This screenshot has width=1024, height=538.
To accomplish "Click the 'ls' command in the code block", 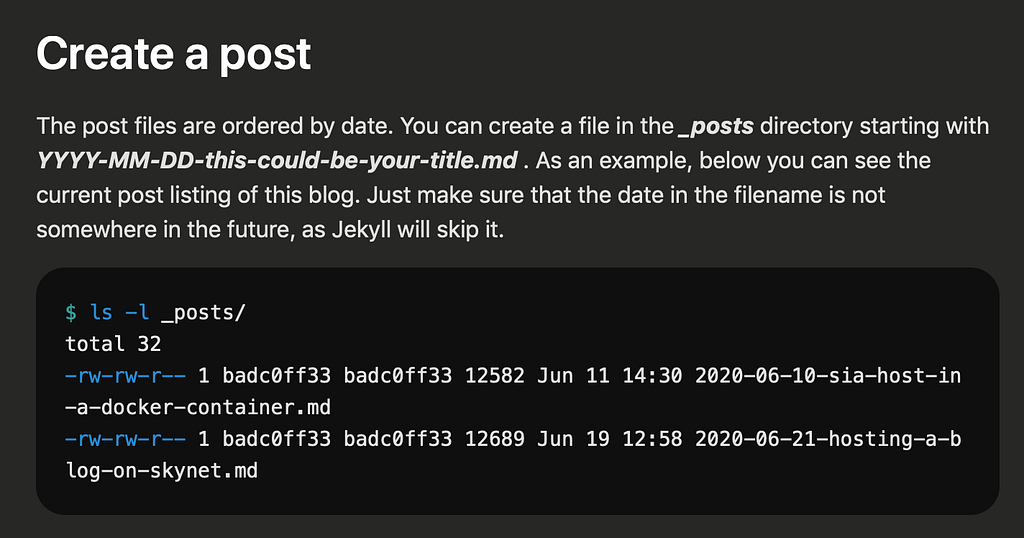I will [x=101, y=312].
